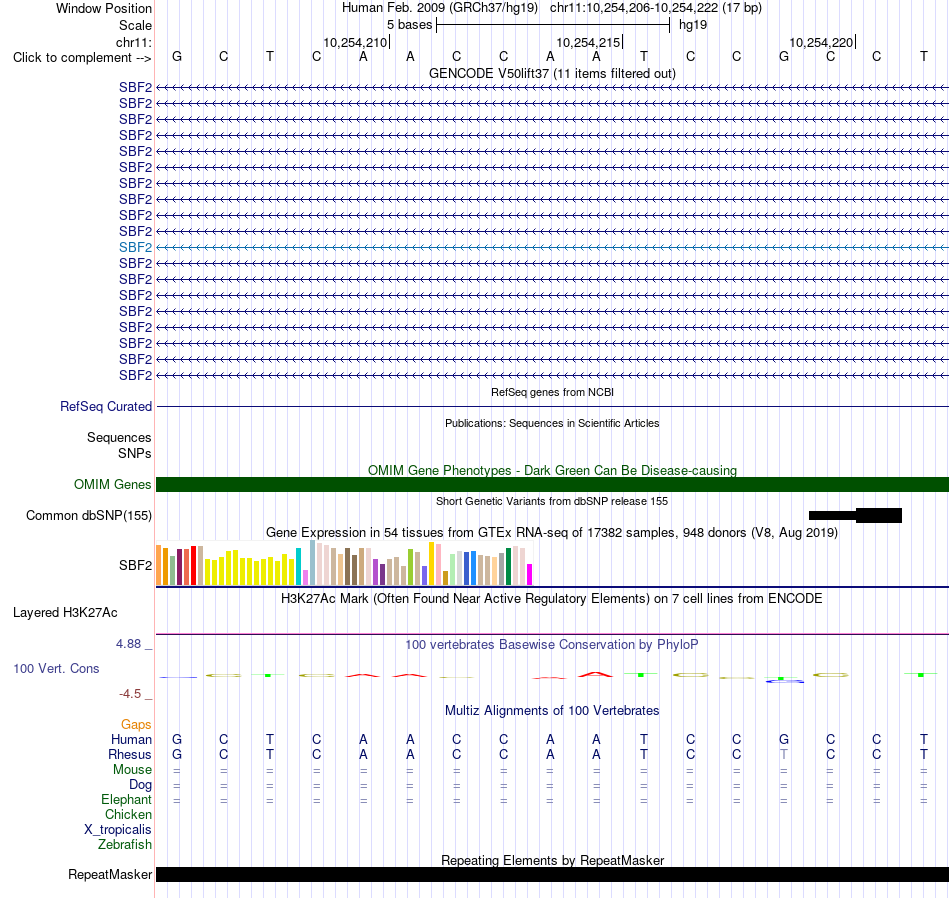Click the 10,254,210 ruler position
Screen dimensions: 950x898
point(355,42)
